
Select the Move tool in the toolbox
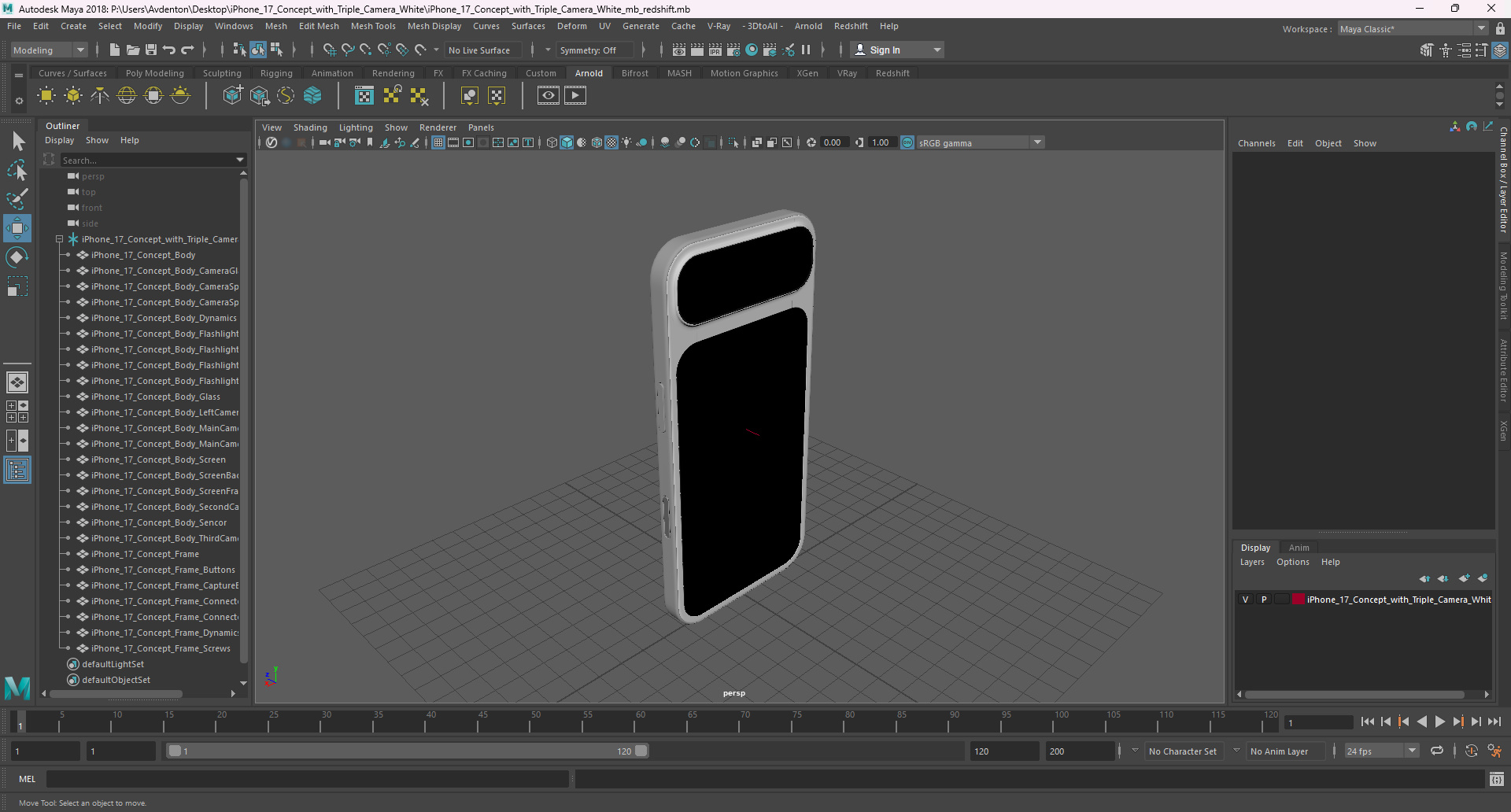(x=17, y=228)
